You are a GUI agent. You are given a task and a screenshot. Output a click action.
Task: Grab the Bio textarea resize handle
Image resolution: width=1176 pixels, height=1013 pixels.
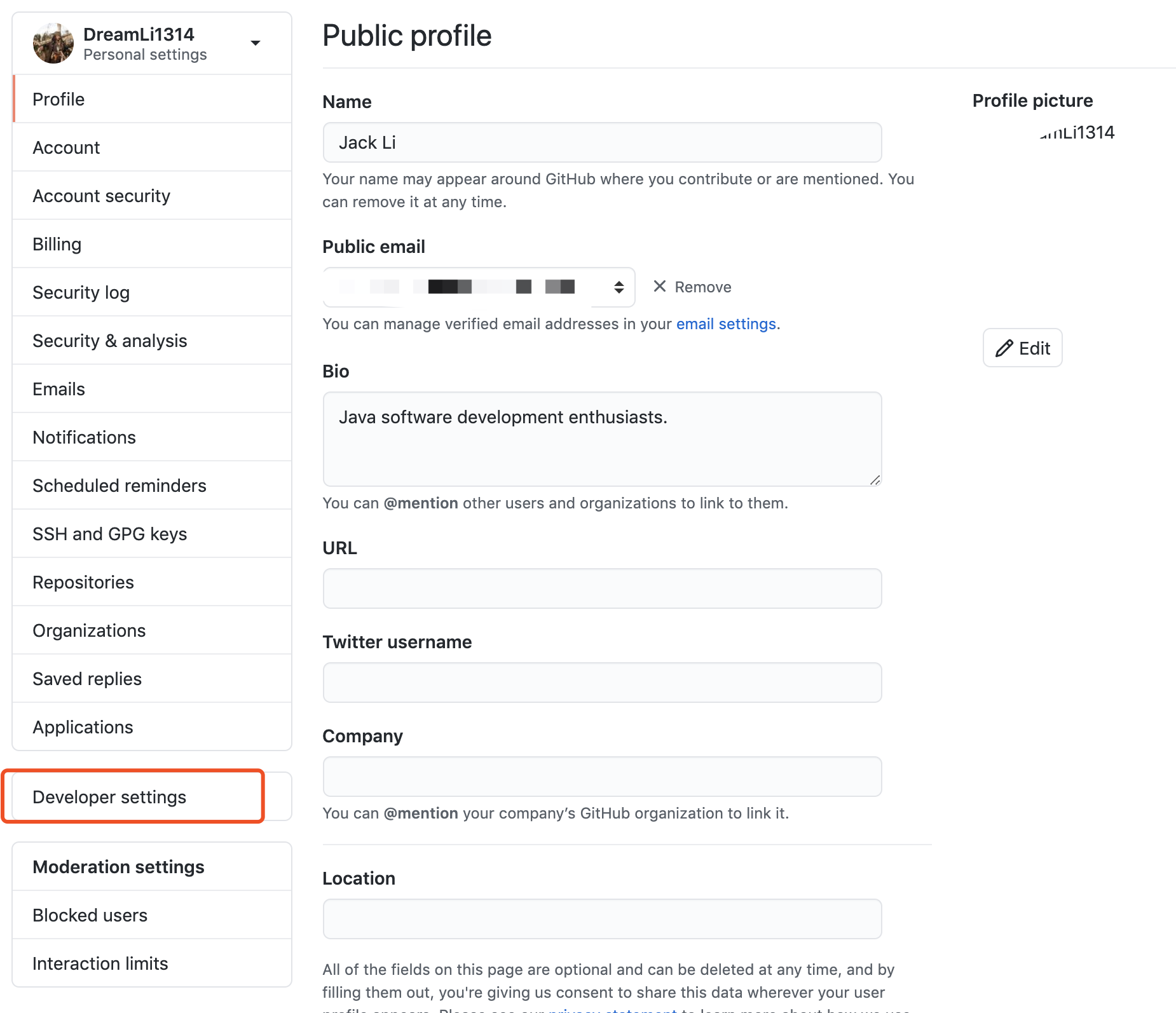click(875, 480)
